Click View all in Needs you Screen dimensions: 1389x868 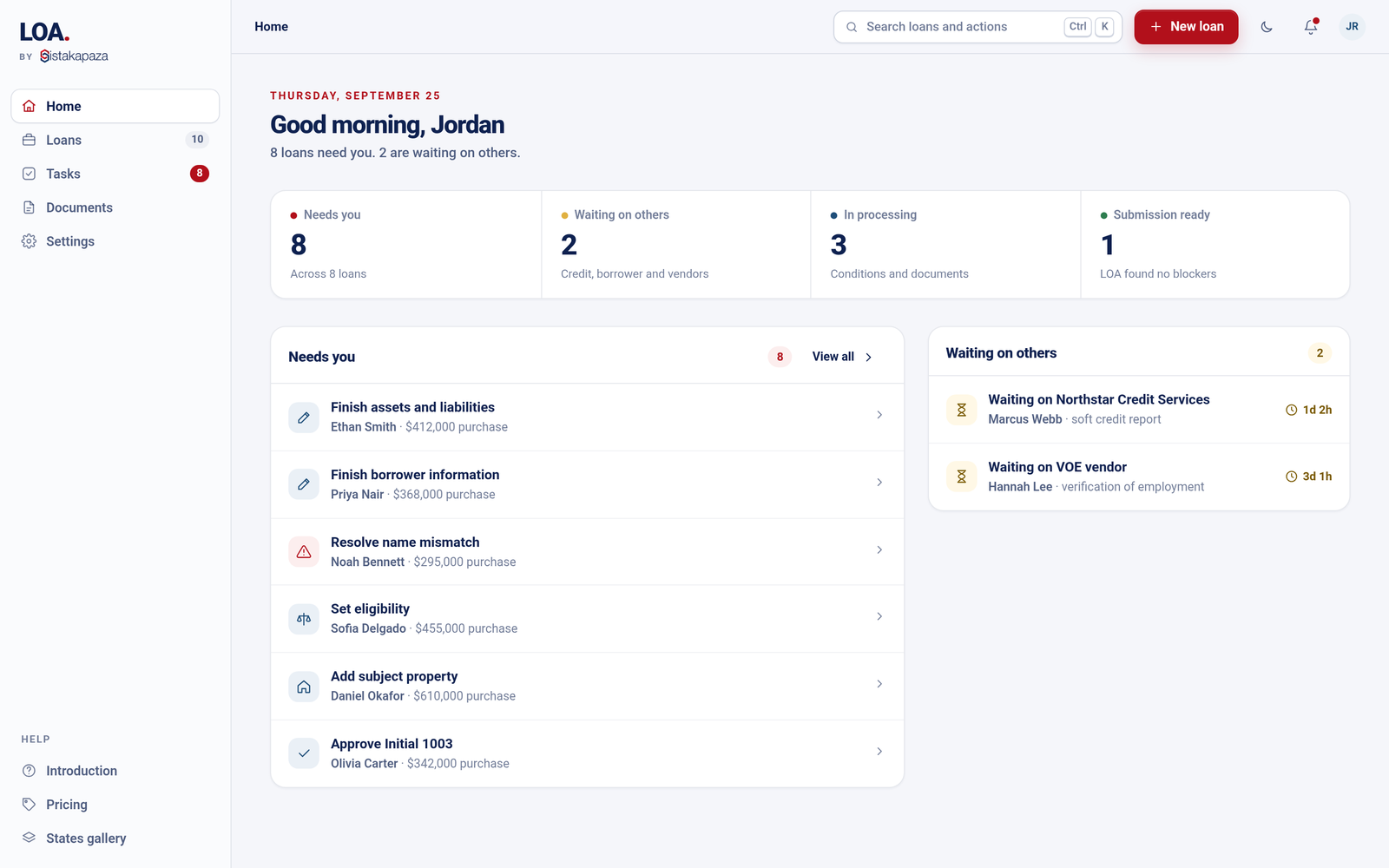(842, 357)
